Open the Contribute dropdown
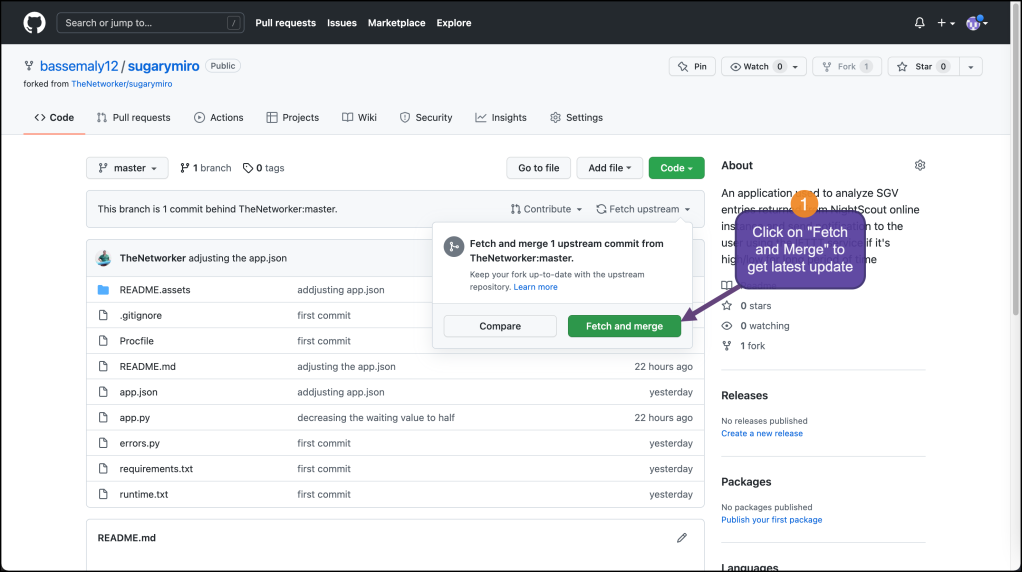The width and height of the screenshot is (1022, 572). (x=546, y=209)
